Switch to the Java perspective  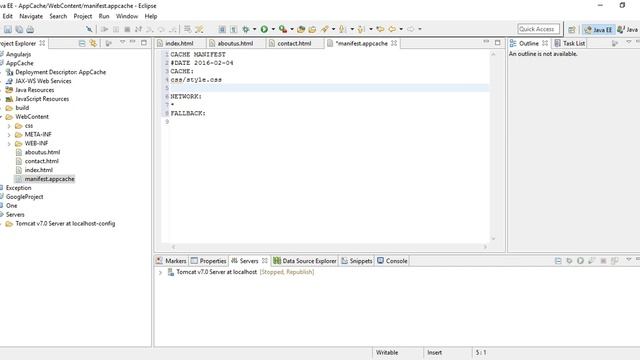pos(628,29)
